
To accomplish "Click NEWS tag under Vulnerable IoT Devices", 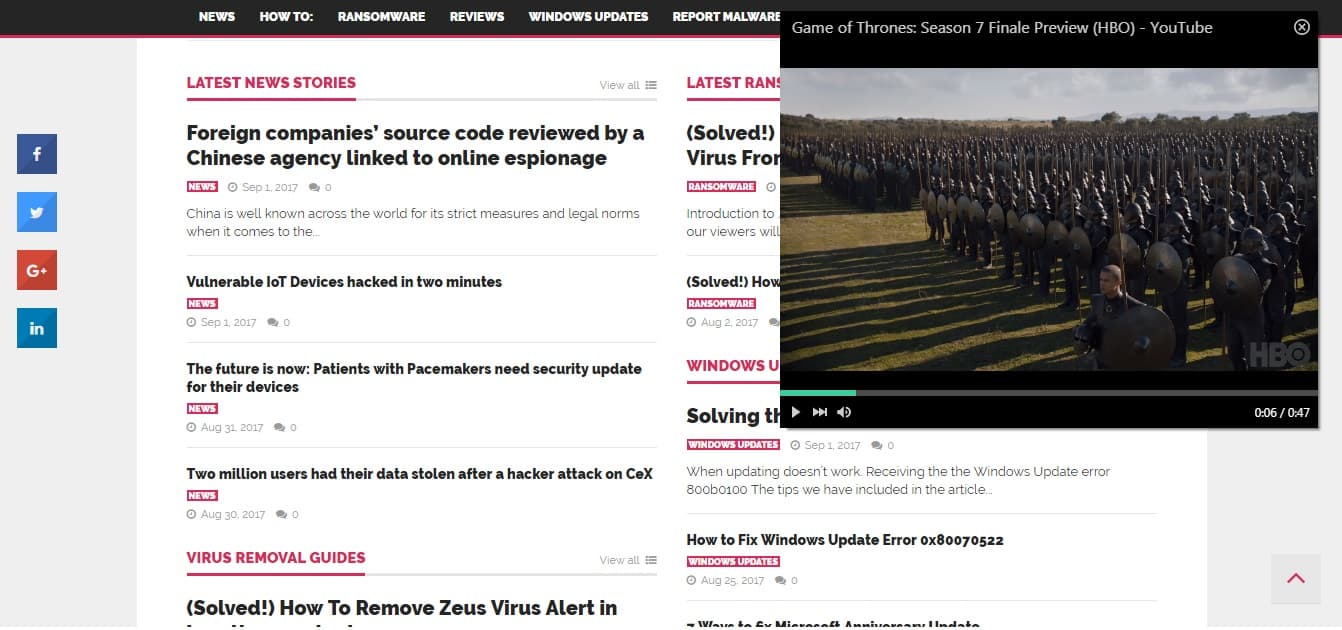I will 202,303.
